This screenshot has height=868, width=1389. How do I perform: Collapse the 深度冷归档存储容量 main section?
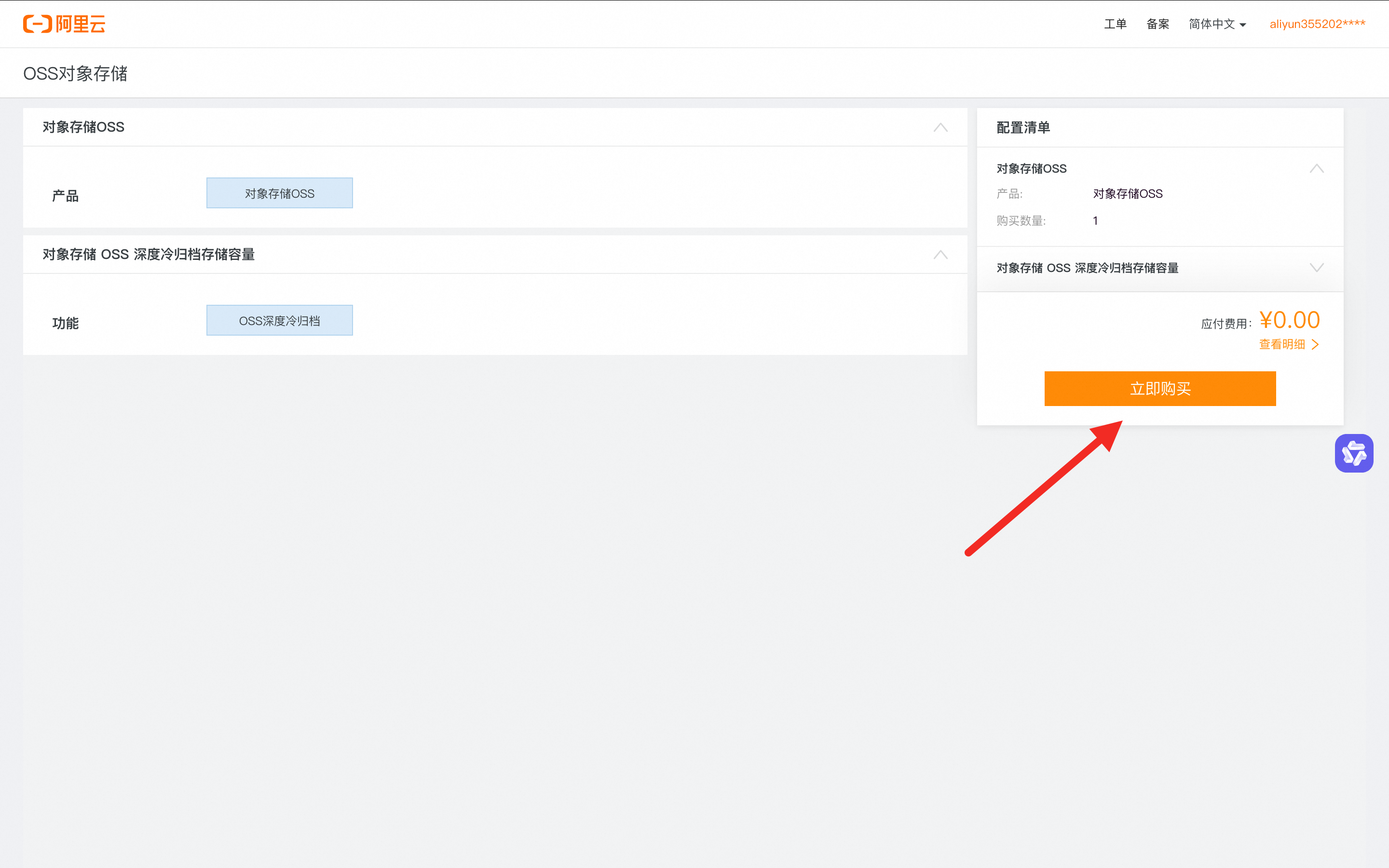[x=940, y=255]
